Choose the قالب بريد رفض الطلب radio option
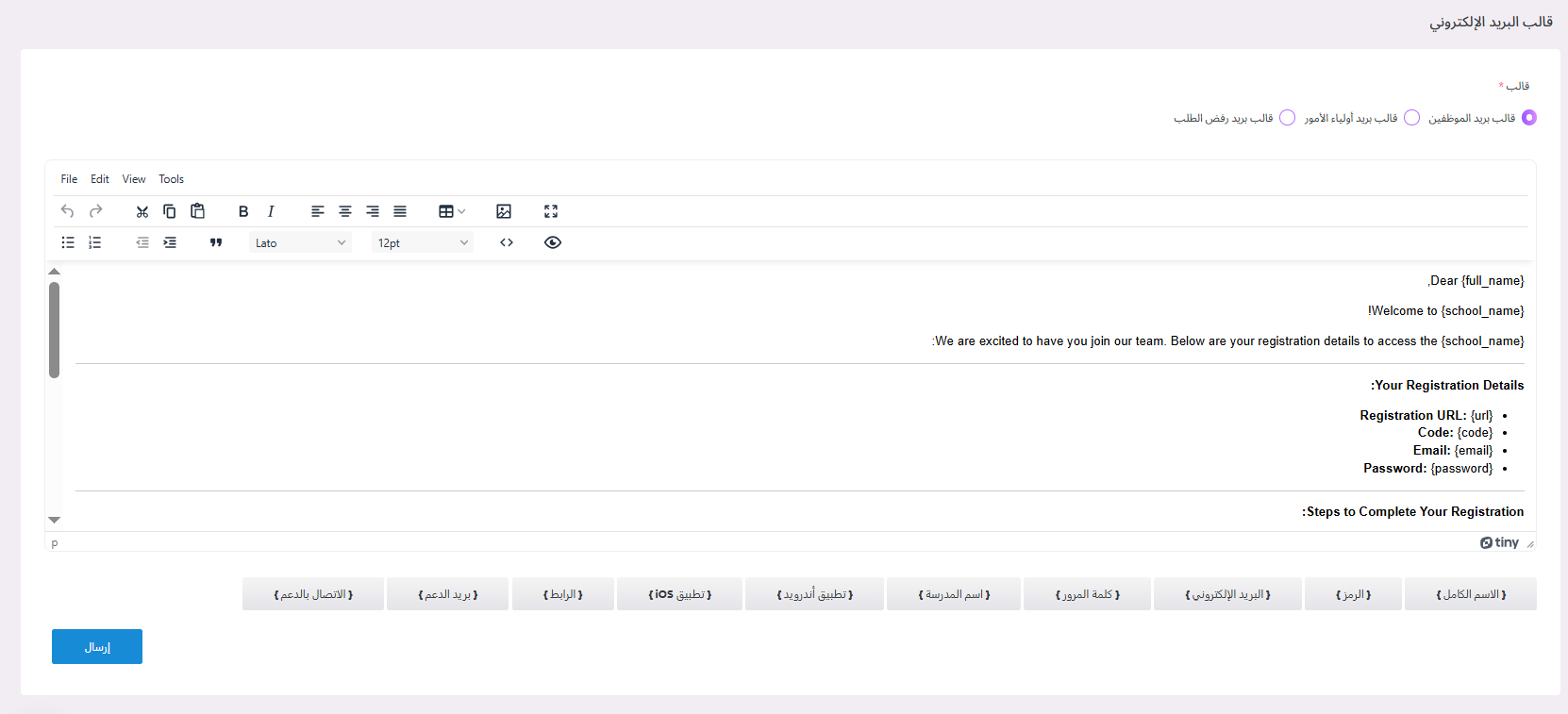 1287,118
